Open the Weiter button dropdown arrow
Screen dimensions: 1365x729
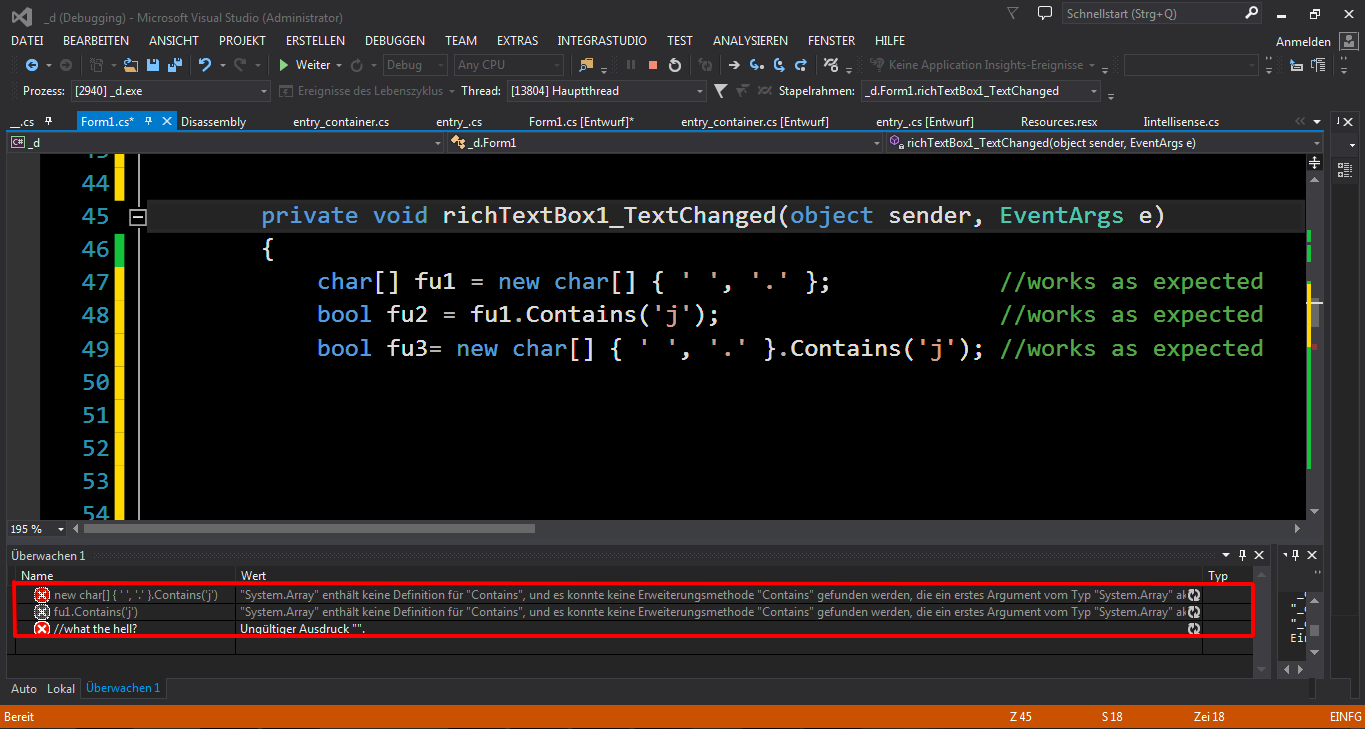[339, 65]
